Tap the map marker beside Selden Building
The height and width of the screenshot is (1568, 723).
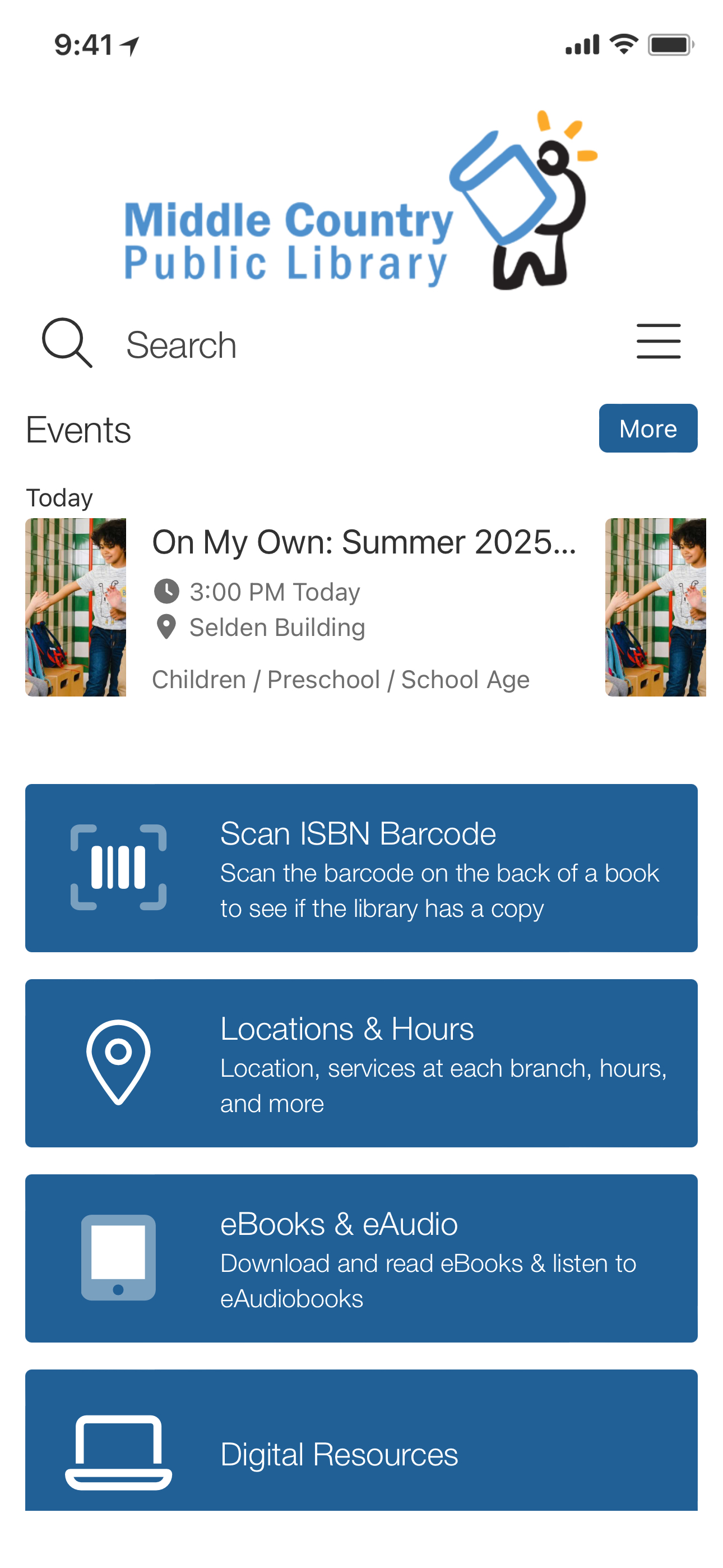166,627
